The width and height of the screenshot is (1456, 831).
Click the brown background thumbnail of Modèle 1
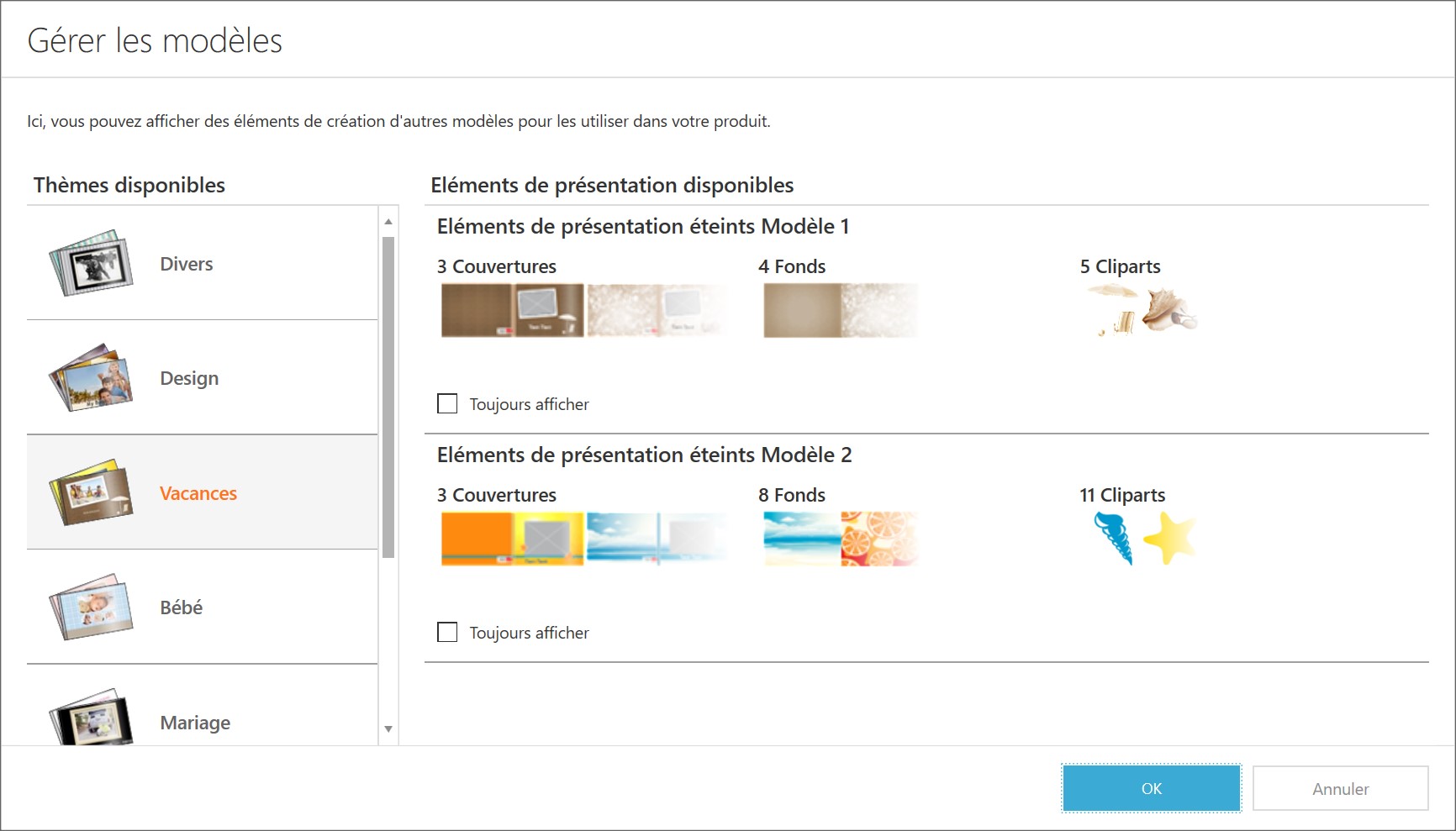(x=802, y=311)
